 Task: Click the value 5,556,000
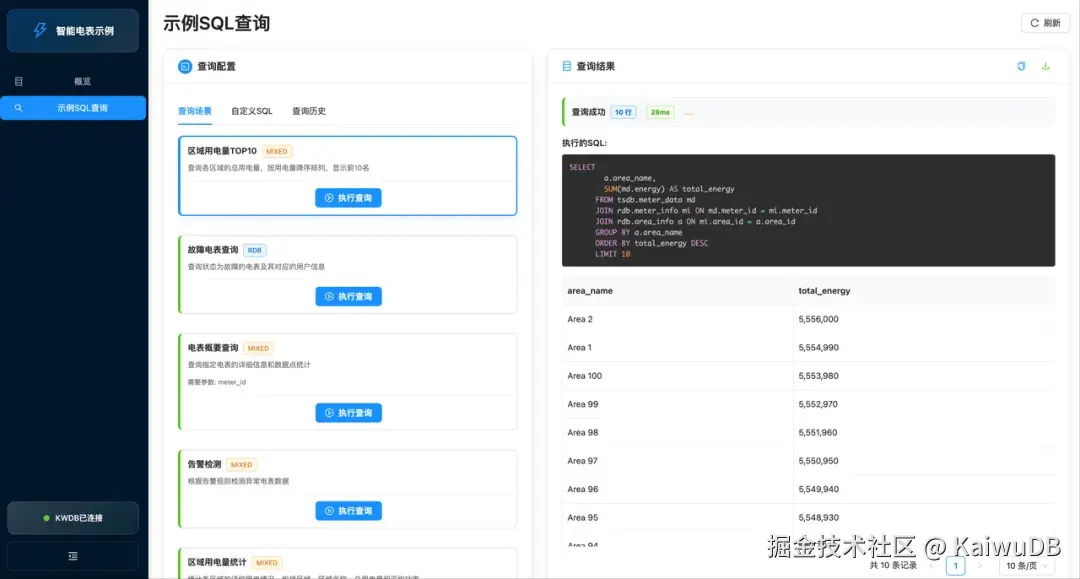coord(818,319)
